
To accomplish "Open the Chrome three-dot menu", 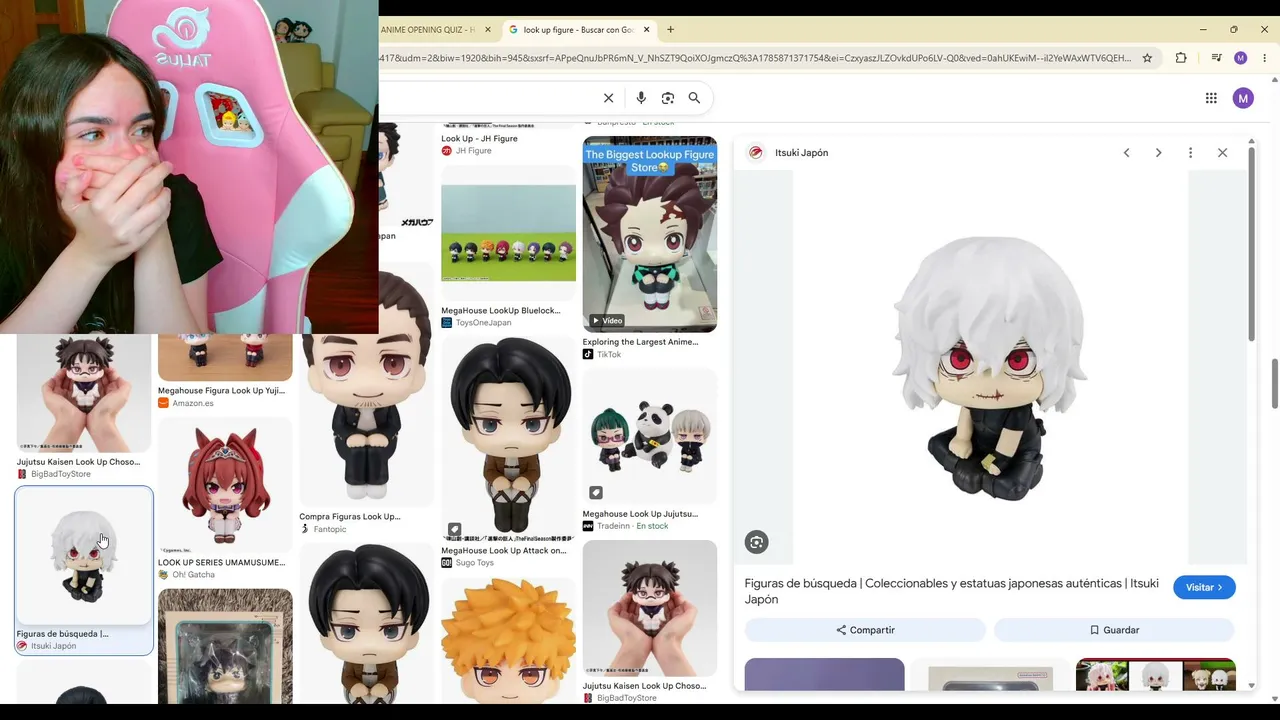I will (1264, 58).
